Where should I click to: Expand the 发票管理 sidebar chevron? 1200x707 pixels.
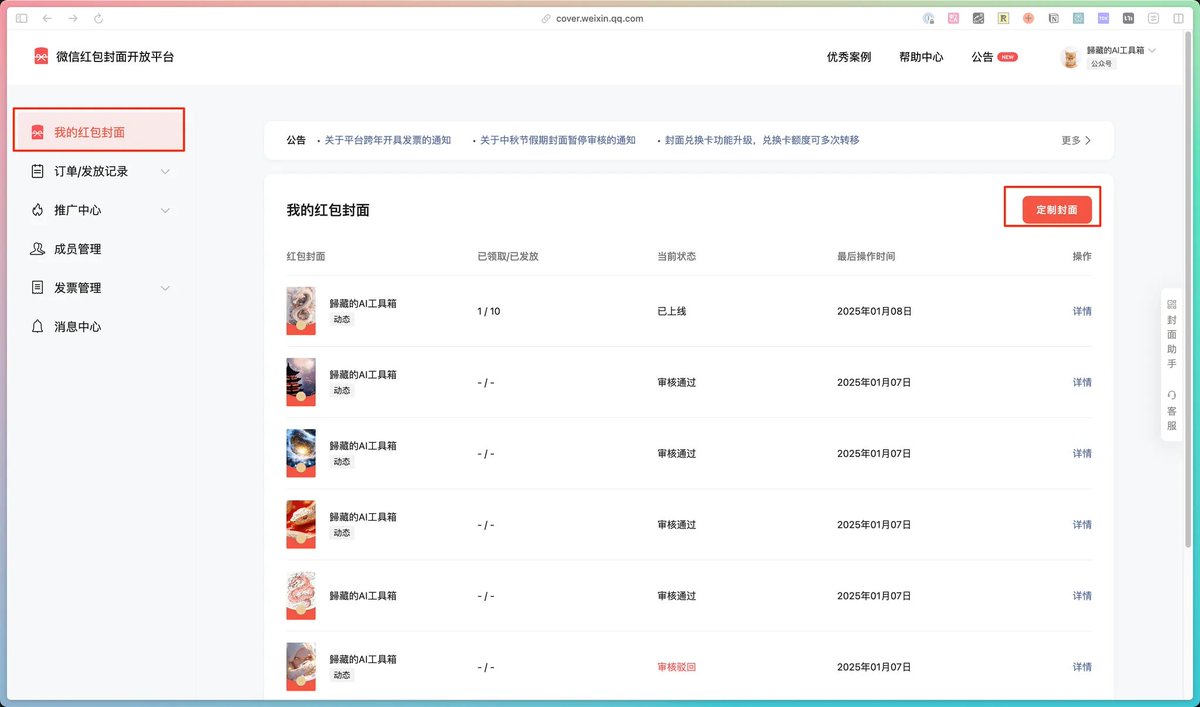[x=165, y=288]
